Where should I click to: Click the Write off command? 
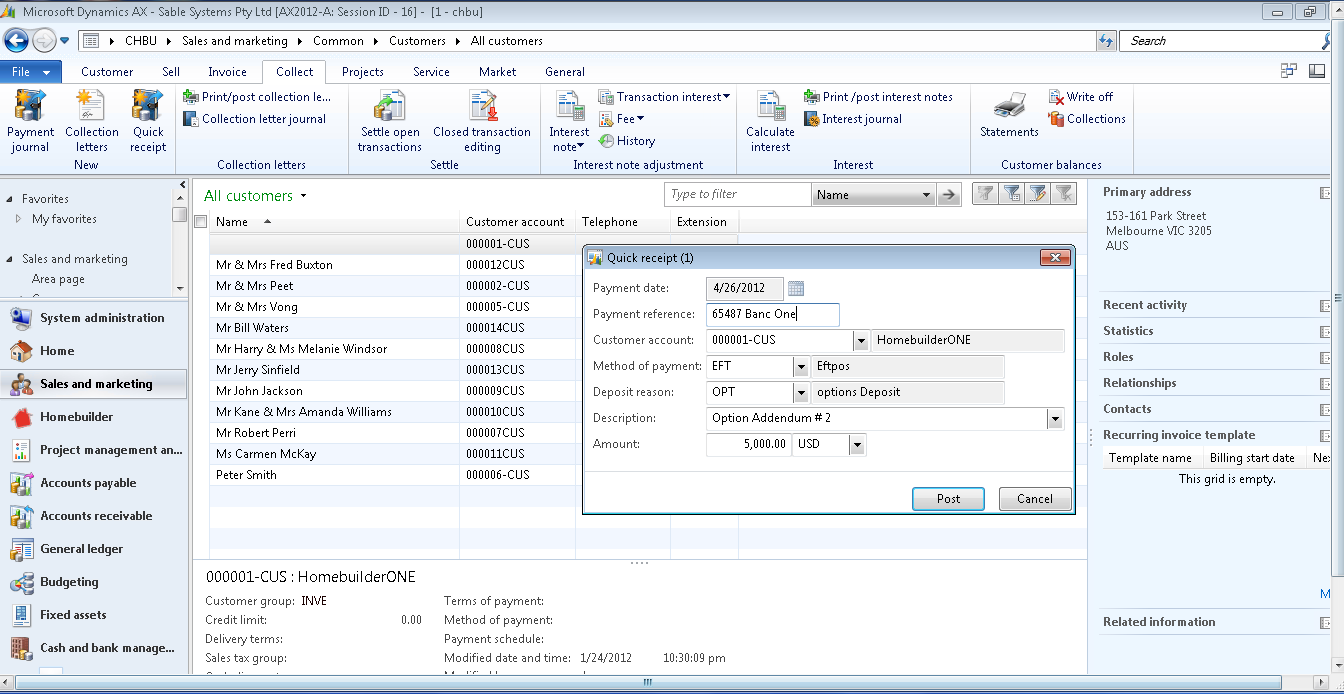click(x=1080, y=97)
